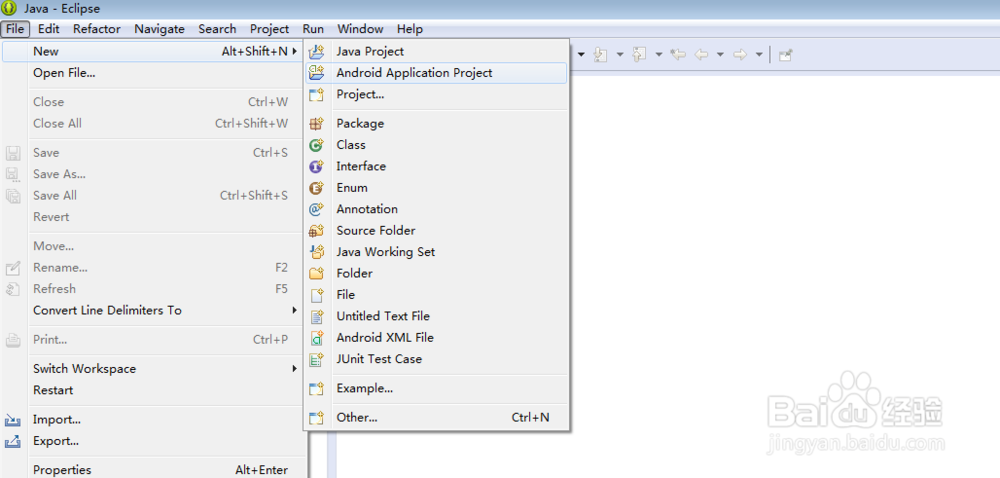Open the Back history dropdown arrow
The height and width of the screenshot is (478, 1000).
pos(720,55)
